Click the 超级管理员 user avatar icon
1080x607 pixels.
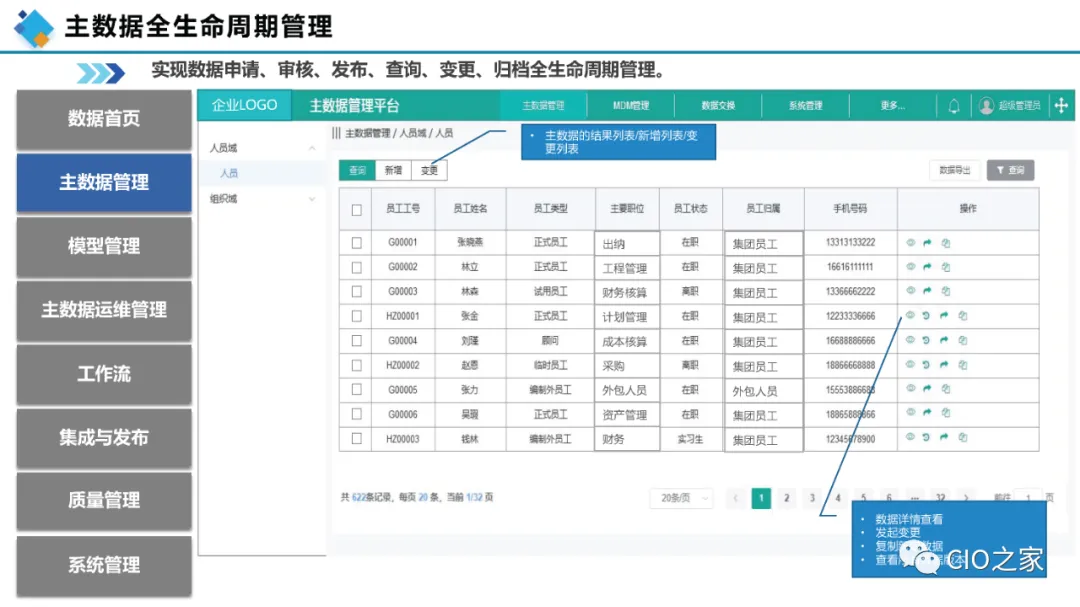[x=986, y=106]
